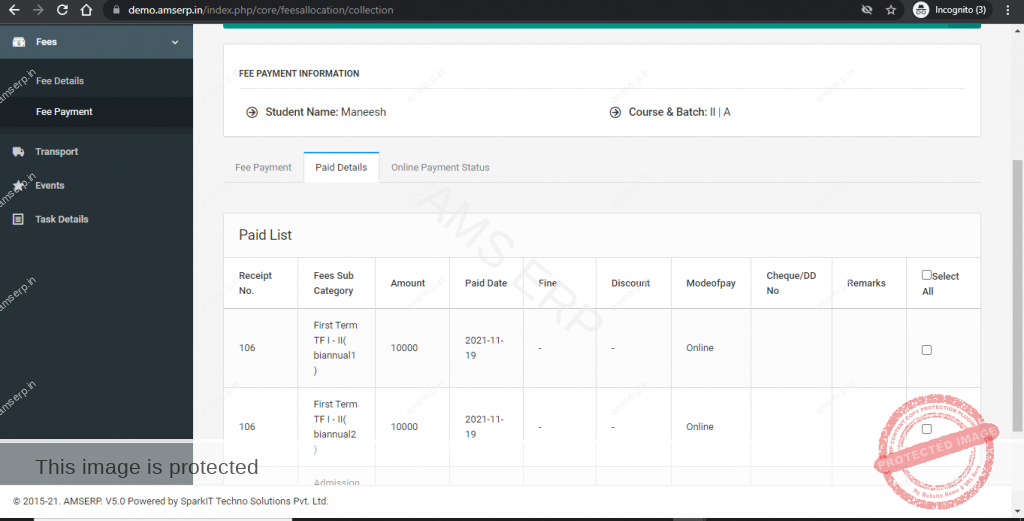Click First Term TF biannual1 category cell
1024x521 pixels.
(335, 348)
